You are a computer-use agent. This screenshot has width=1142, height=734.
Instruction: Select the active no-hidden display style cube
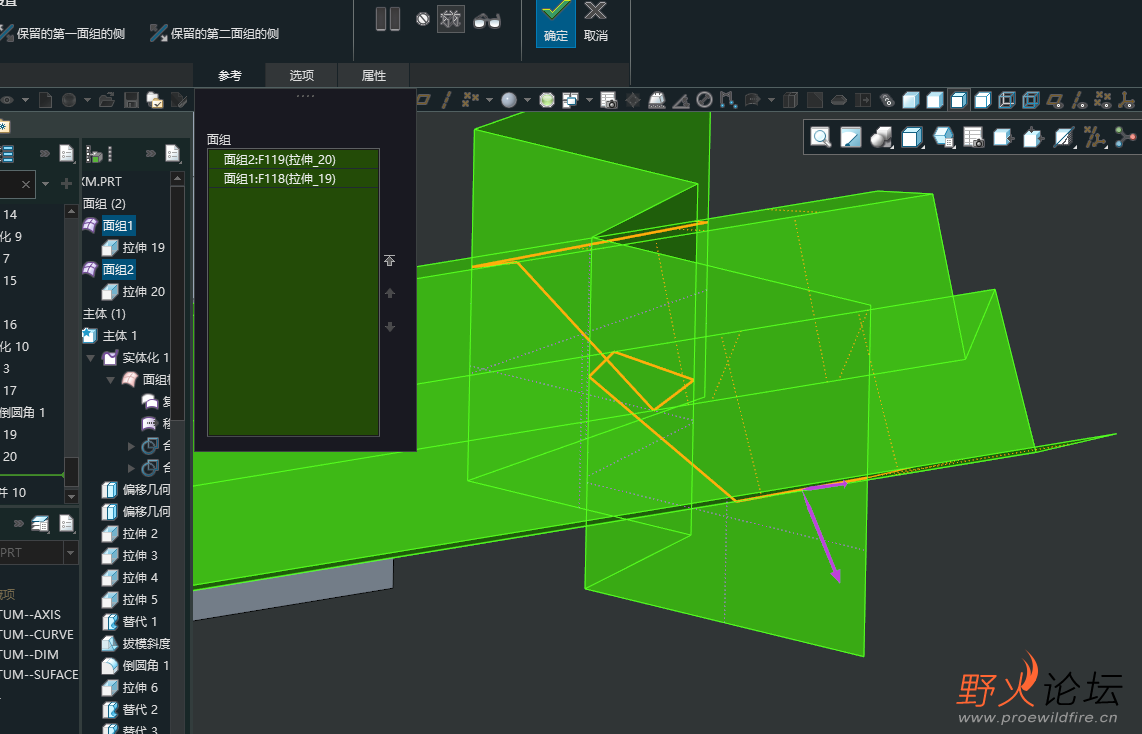[959, 100]
